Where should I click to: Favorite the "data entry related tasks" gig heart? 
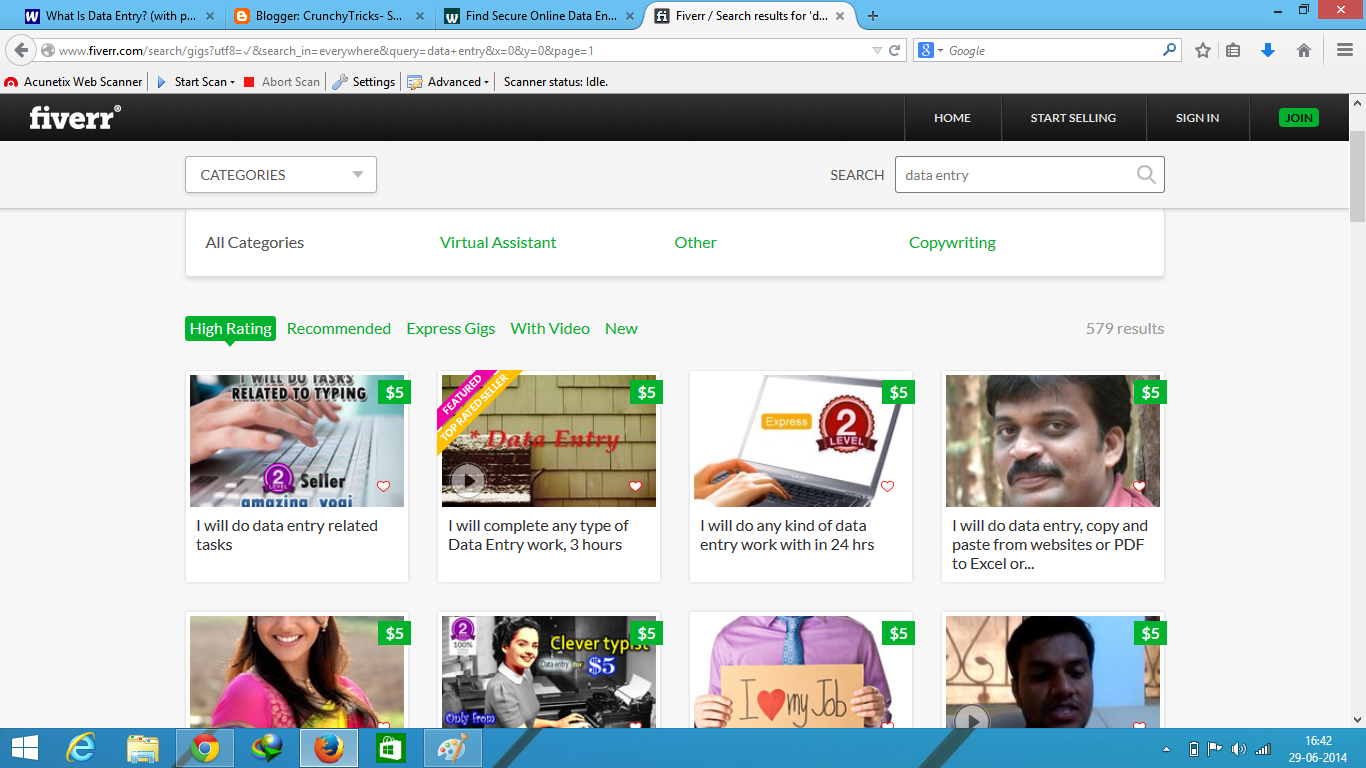pos(383,487)
